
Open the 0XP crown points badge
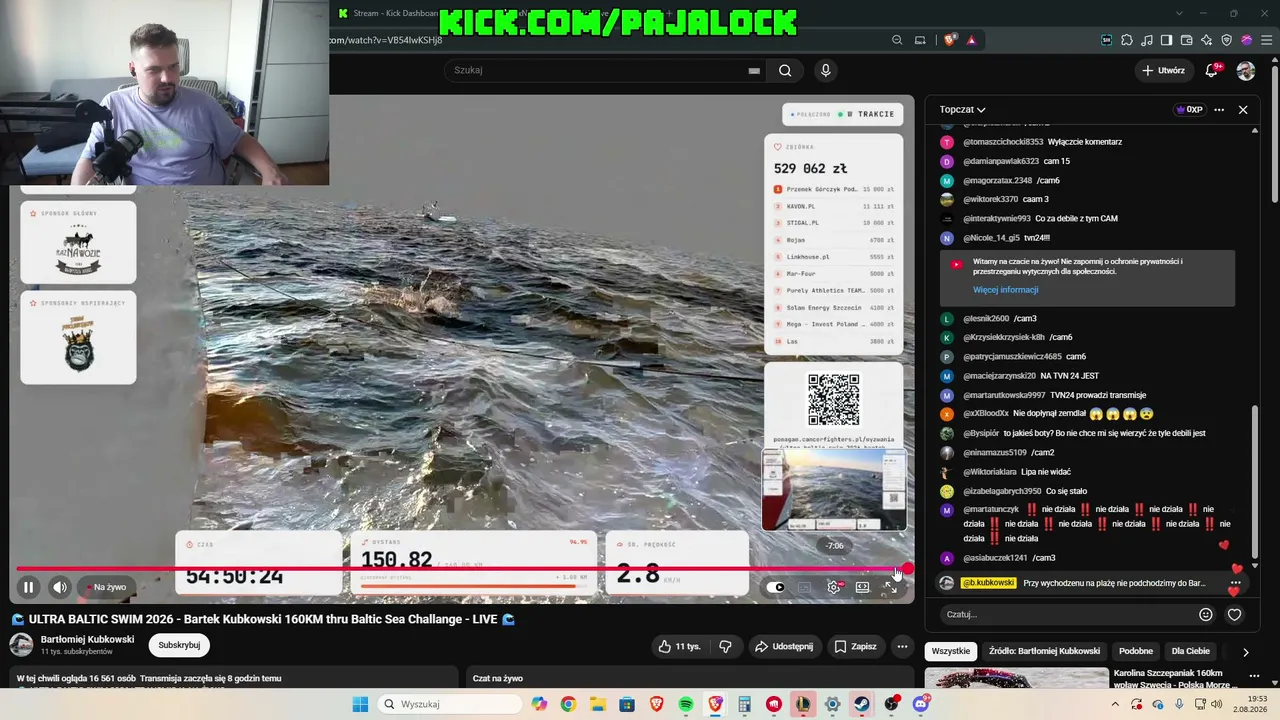(1189, 110)
